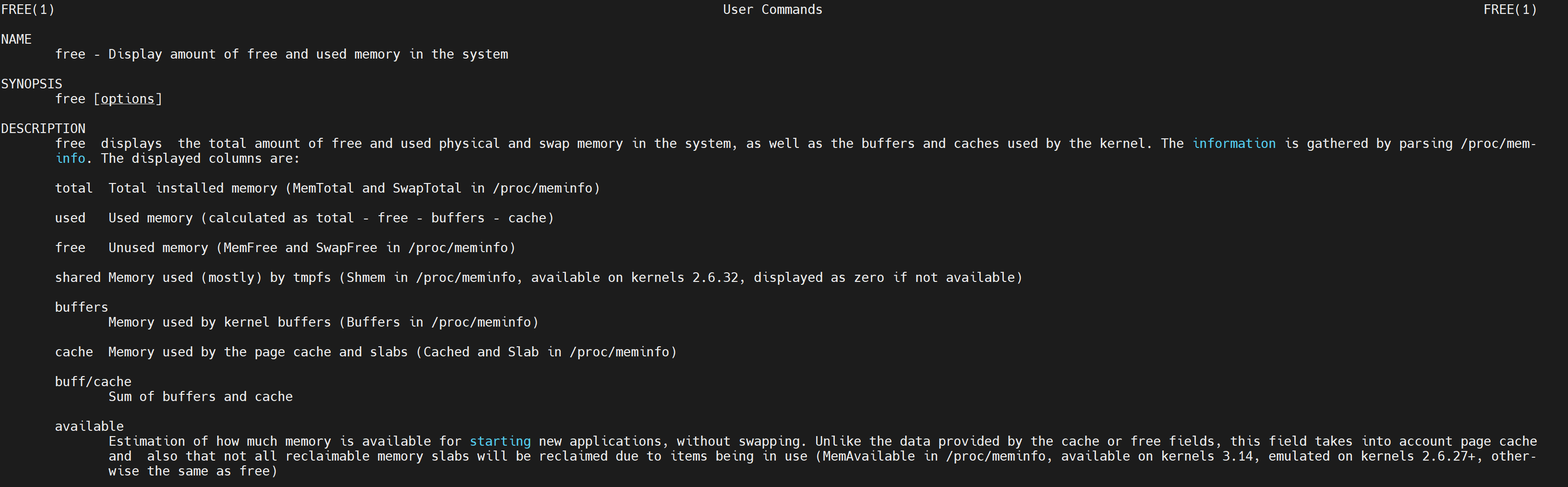Click the SYNOPSIS section heading
This screenshot has width=1568, height=487.
32,84
